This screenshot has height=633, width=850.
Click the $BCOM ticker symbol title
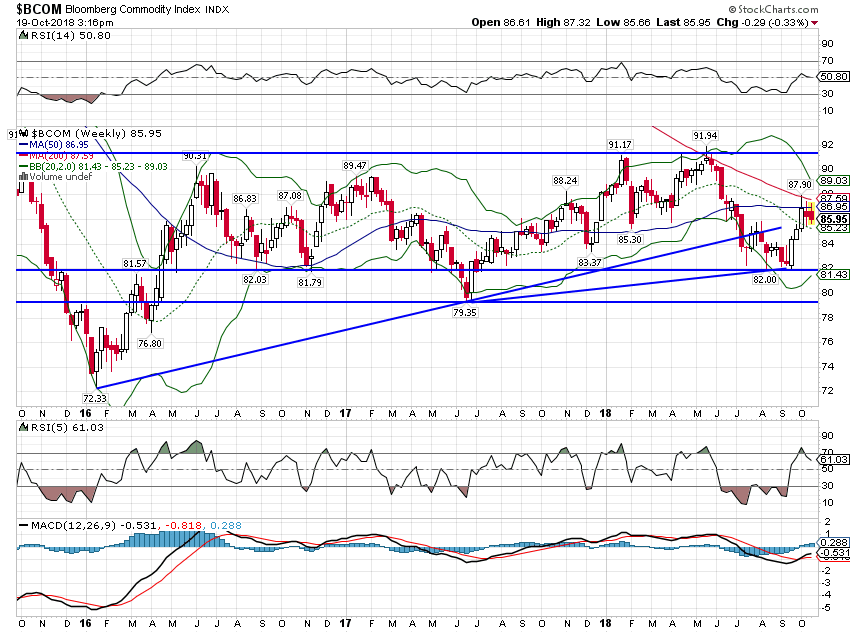click(x=38, y=9)
